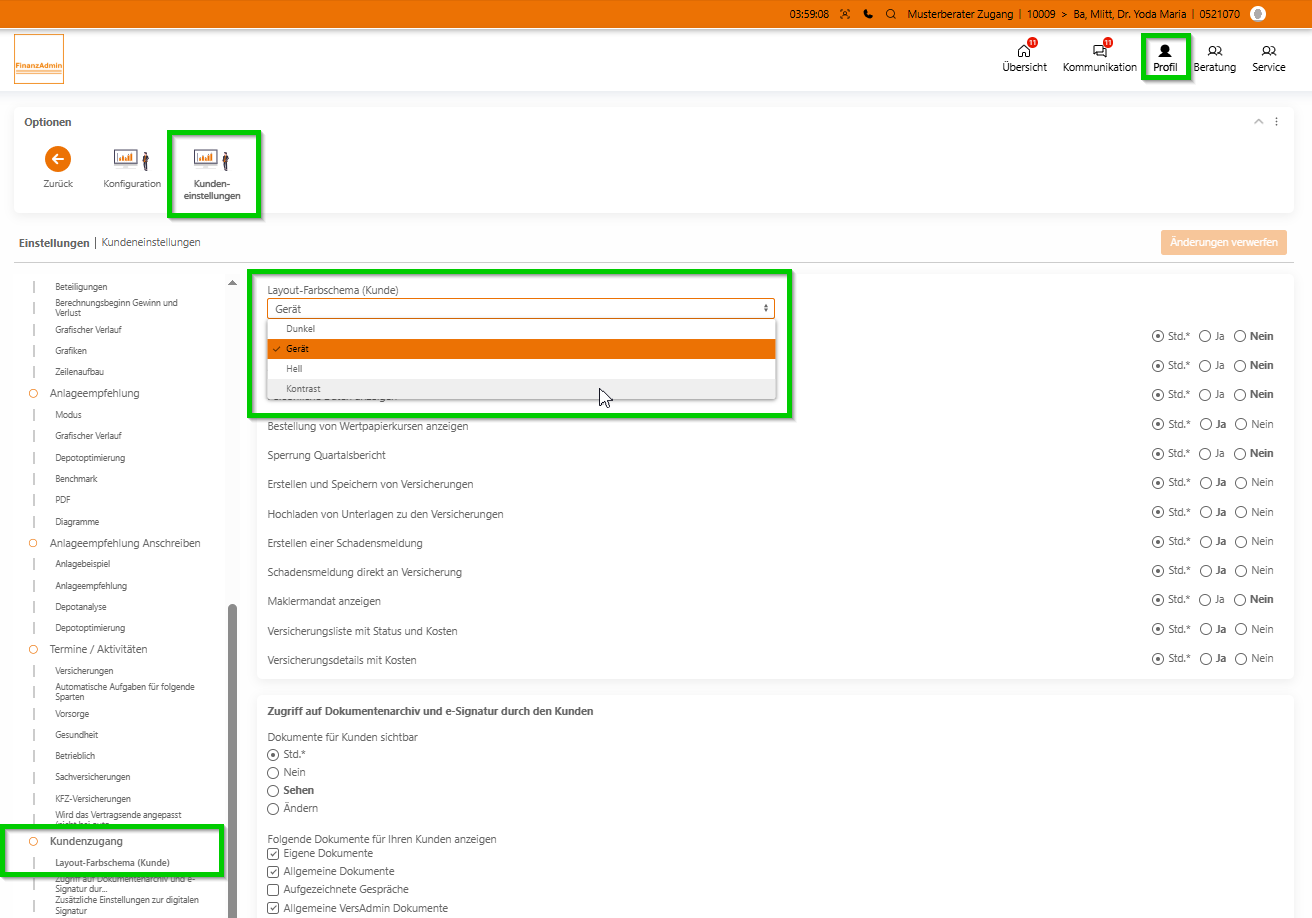Open the Konfiguration options icon
Viewport: 1312px width, 918px height.
131,160
